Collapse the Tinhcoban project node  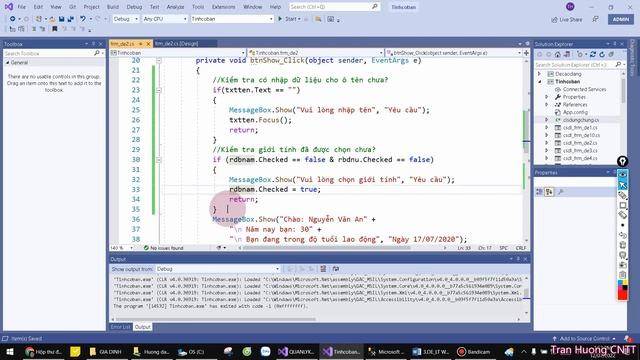click(540, 82)
